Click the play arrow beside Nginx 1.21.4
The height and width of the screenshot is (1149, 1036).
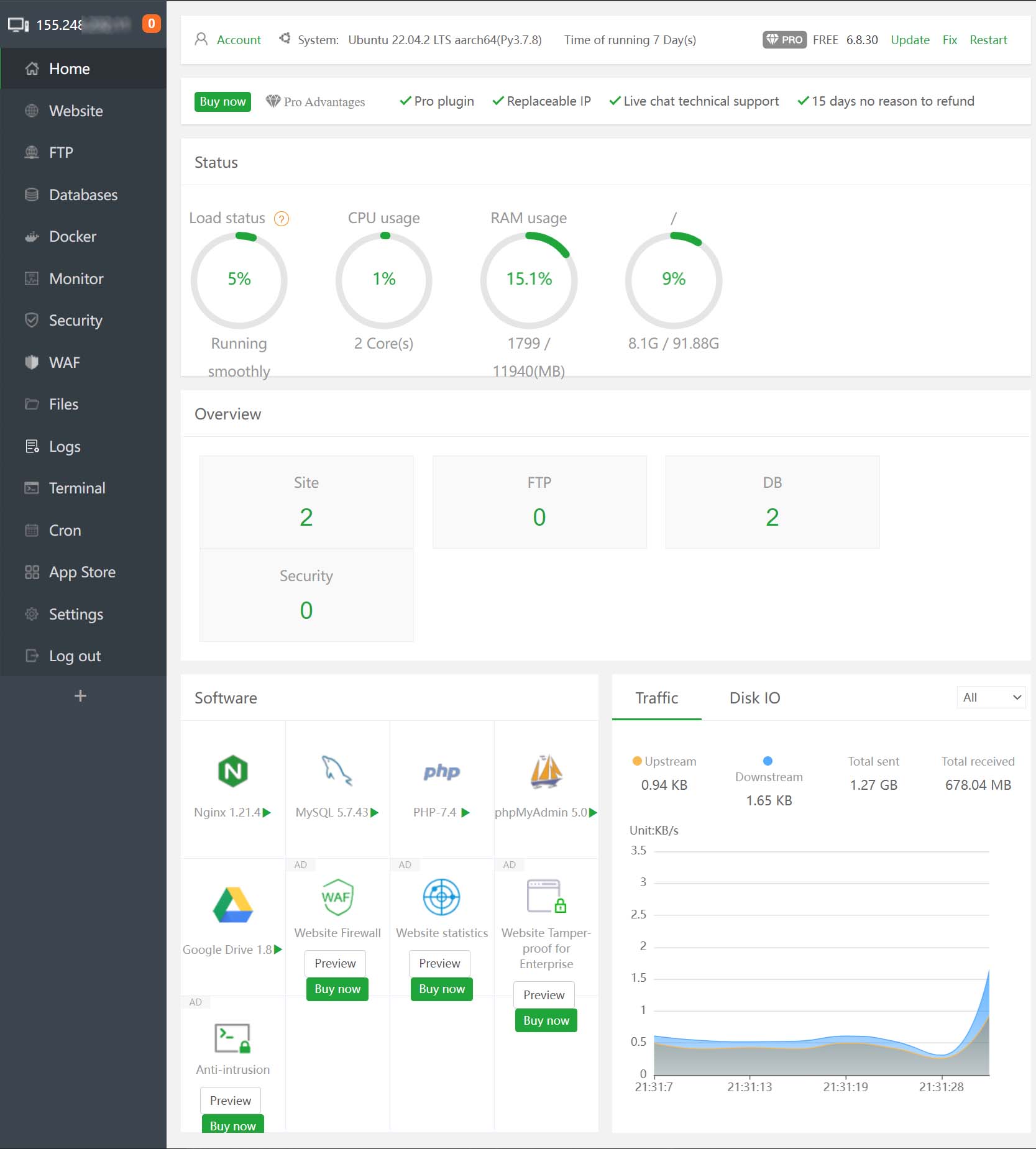click(x=267, y=813)
